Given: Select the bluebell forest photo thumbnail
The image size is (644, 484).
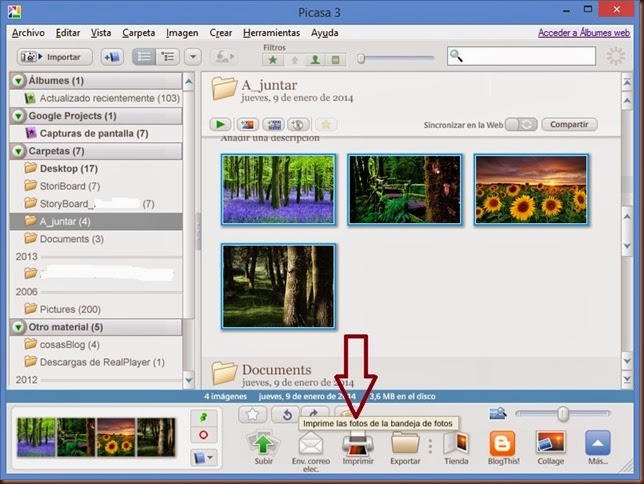Looking at the screenshot, I should [278, 189].
